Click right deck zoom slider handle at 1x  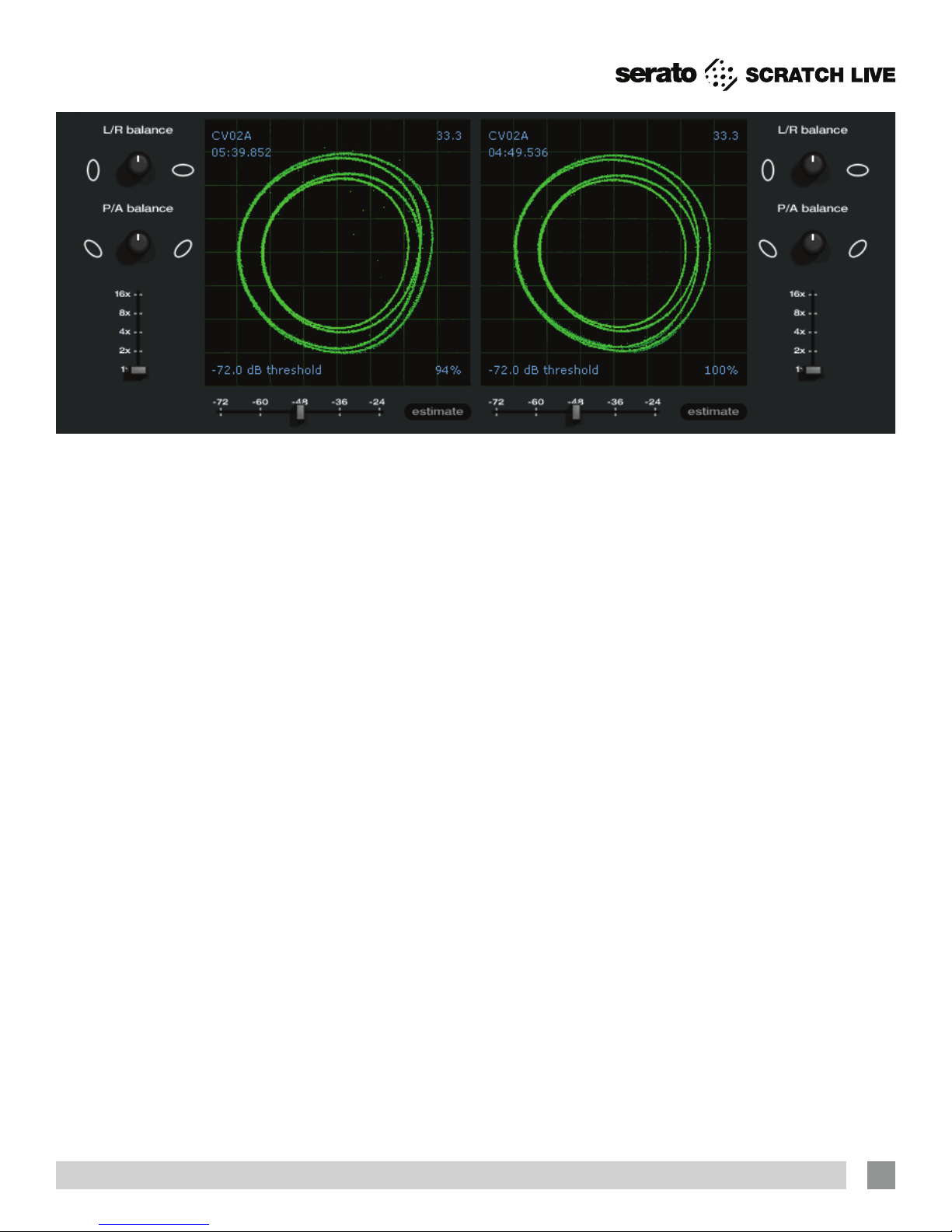tap(813, 370)
